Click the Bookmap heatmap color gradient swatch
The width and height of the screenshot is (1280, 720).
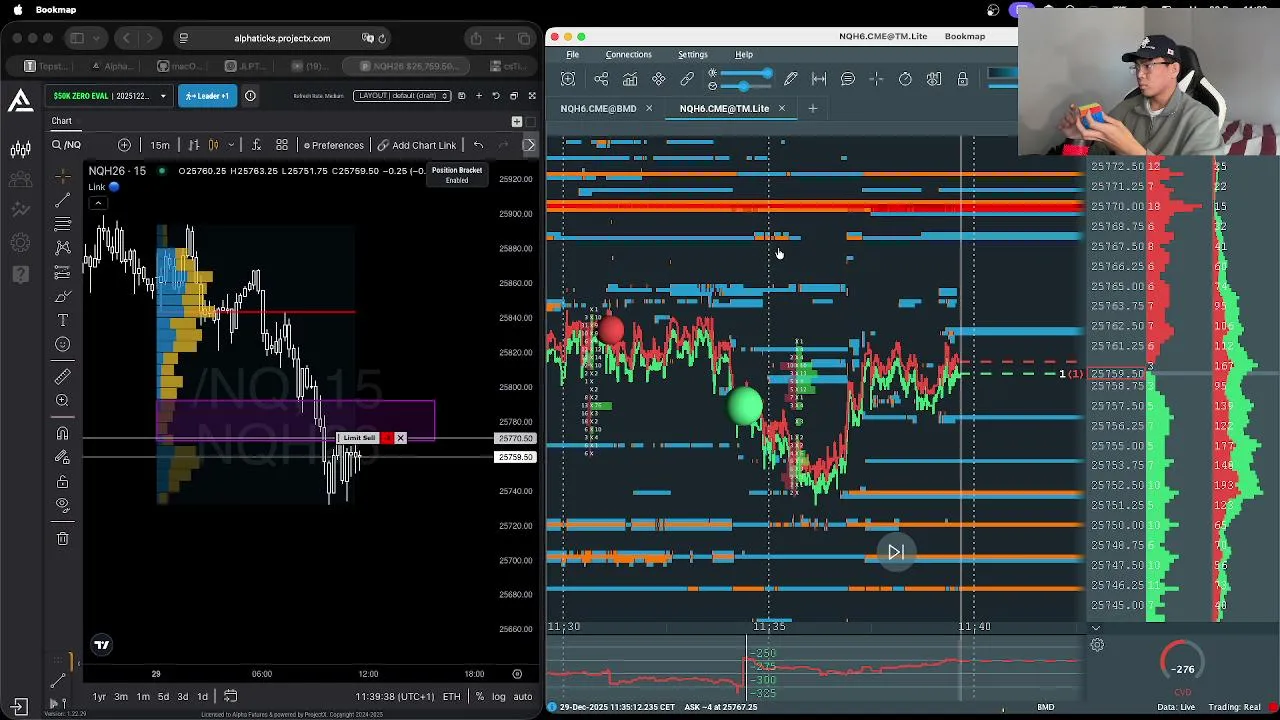[x=1002, y=73]
